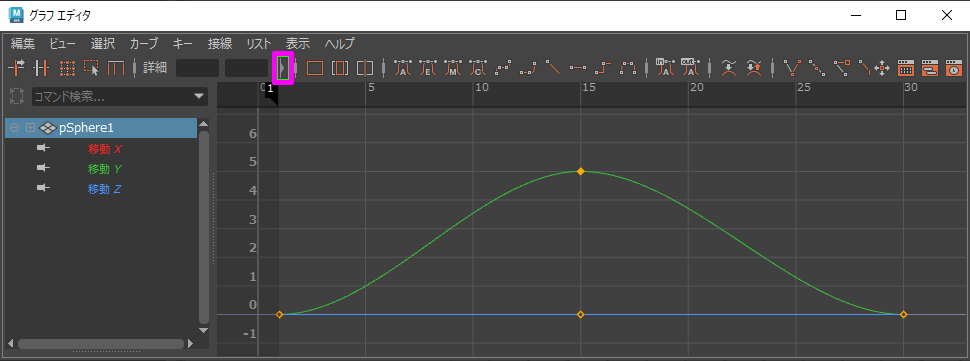Open the command search dropdown arrow
The image size is (970, 361).
(x=199, y=96)
